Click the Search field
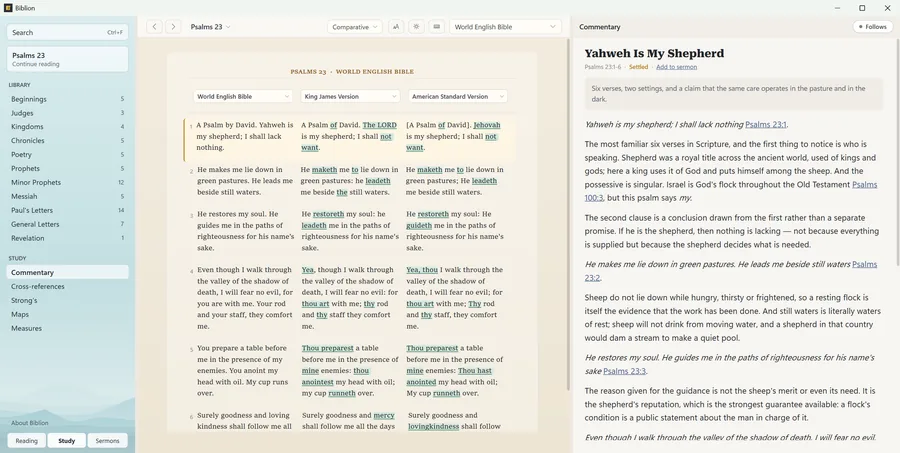Viewport: 900px width, 453px height. coord(68,32)
